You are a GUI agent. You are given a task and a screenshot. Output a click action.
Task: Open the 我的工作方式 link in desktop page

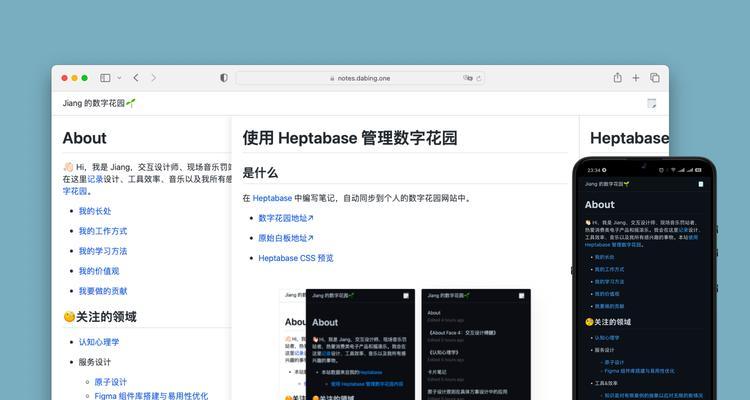103,231
